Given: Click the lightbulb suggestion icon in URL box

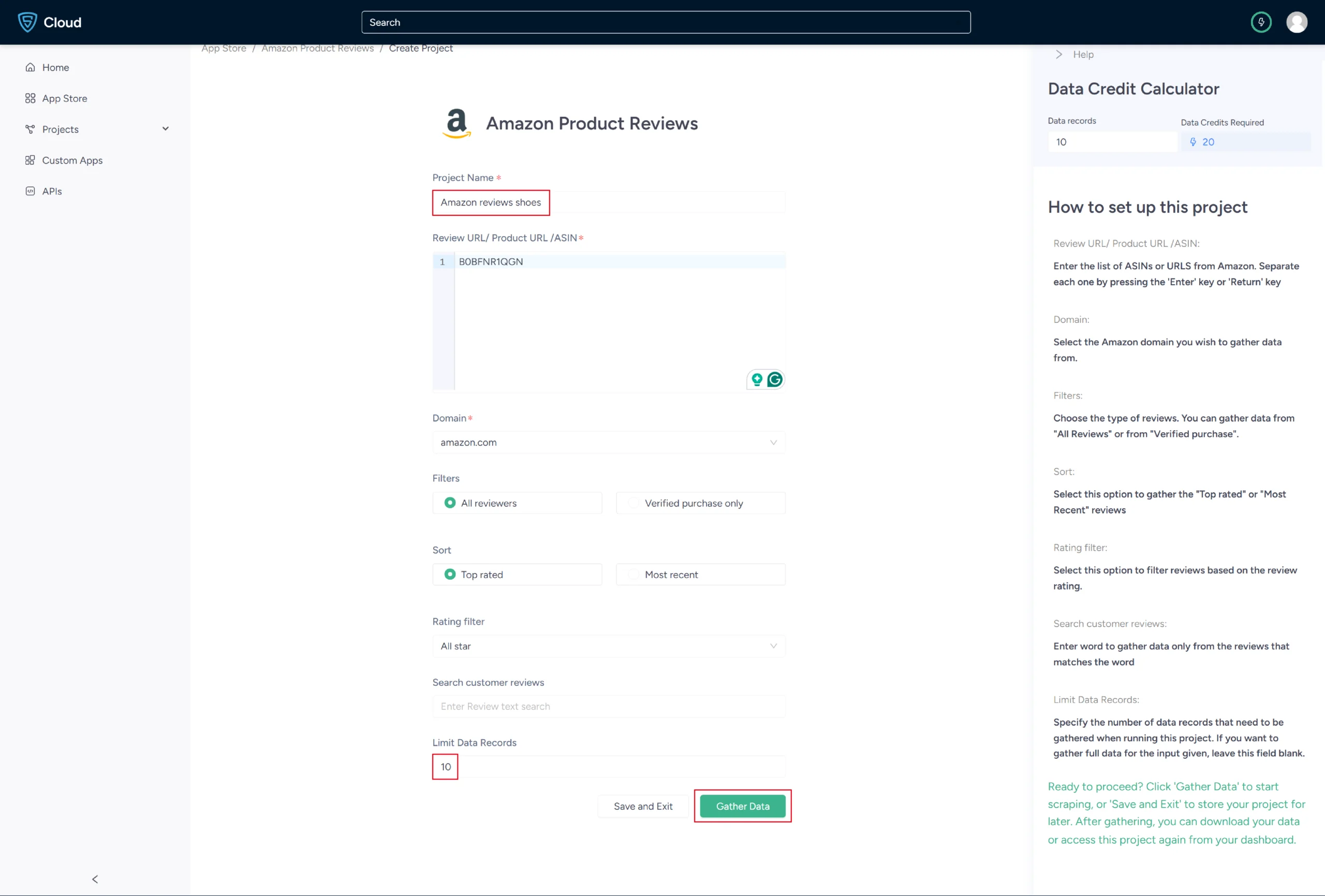Looking at the screenshot, I should pyautogui.click(x=757, y=379).
